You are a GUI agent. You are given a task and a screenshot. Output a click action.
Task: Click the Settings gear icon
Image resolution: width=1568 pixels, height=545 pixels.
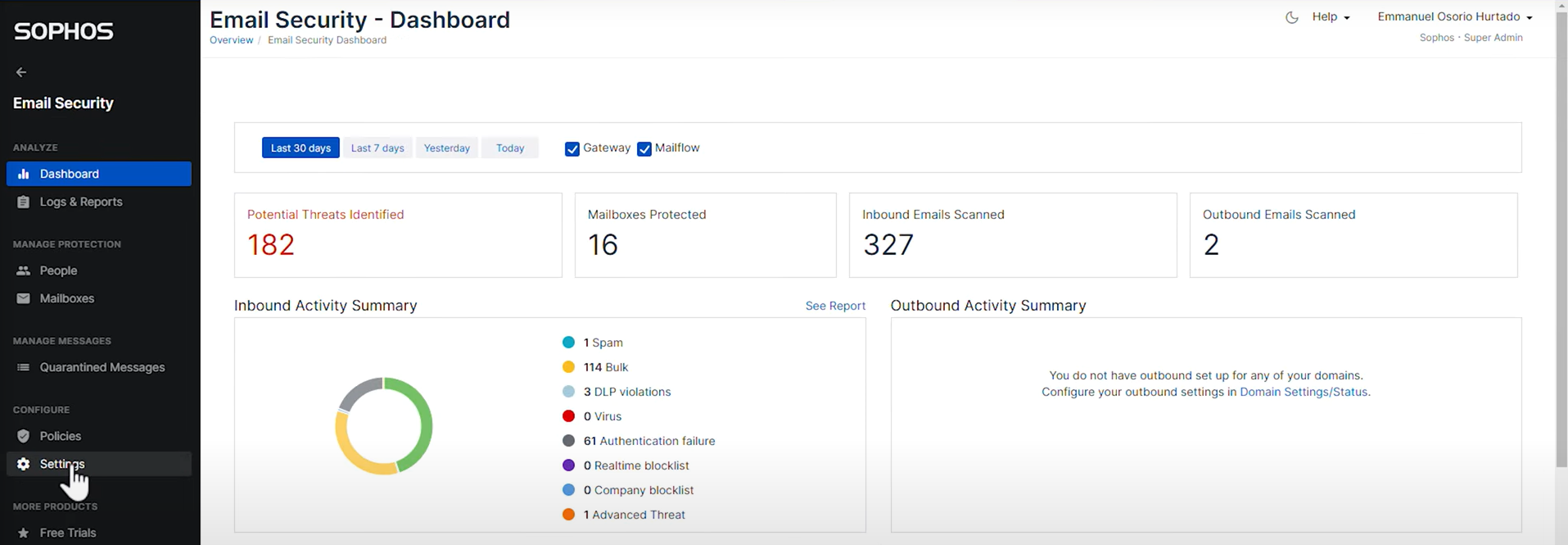pyautogui.click(x=24, y=464)
